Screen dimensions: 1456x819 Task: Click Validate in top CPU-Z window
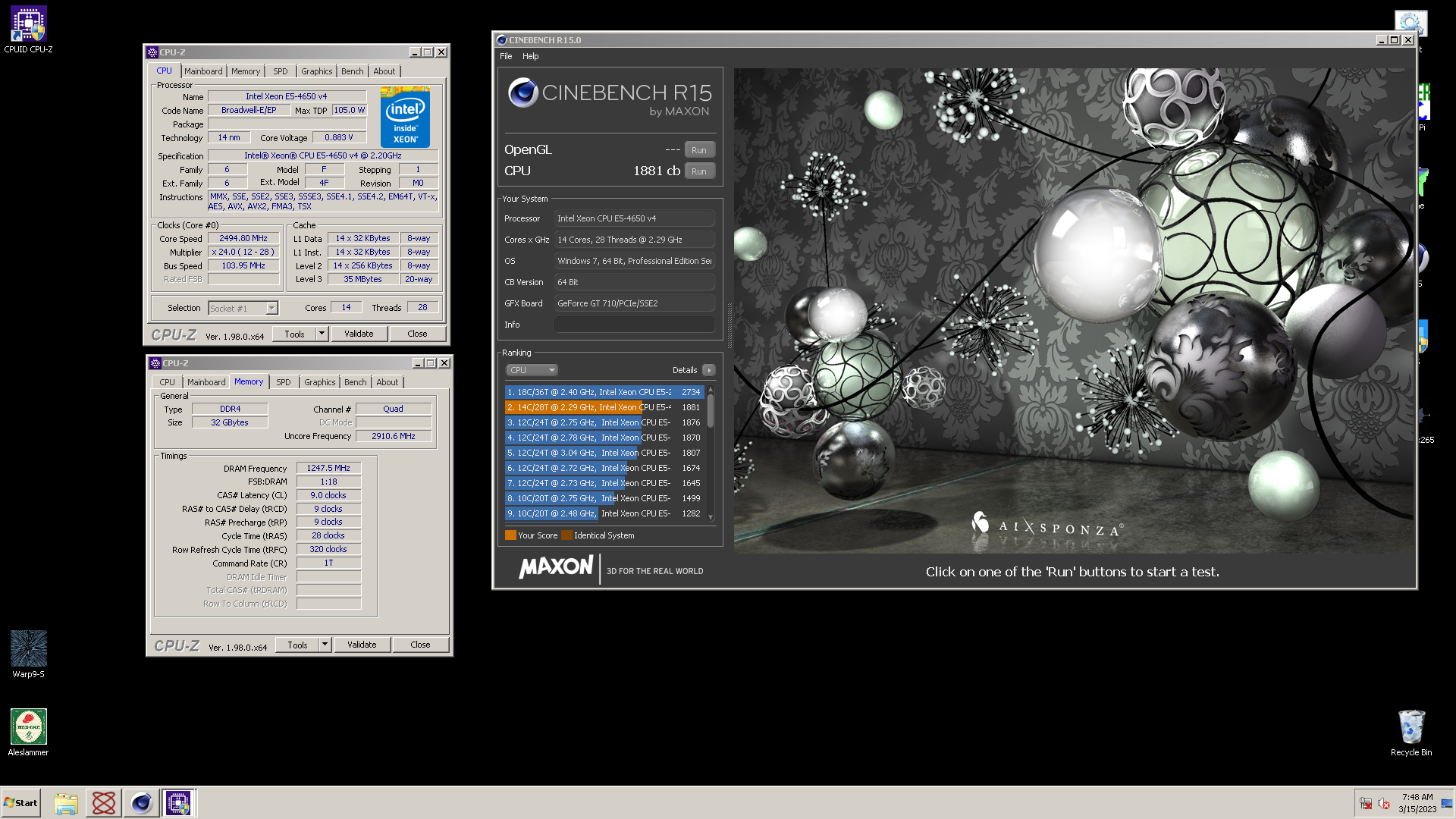(x=359, y=334)
